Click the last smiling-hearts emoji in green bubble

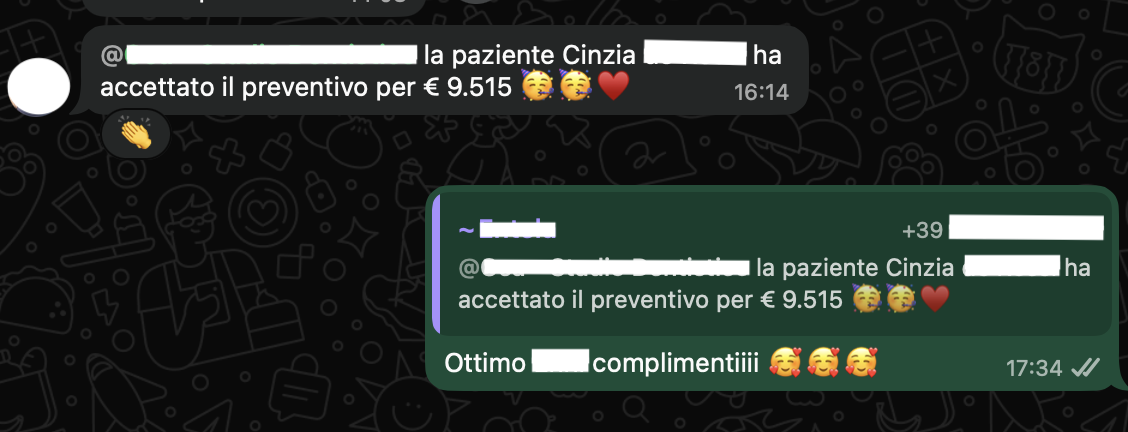pyautogui.click(x=861, y=362)
